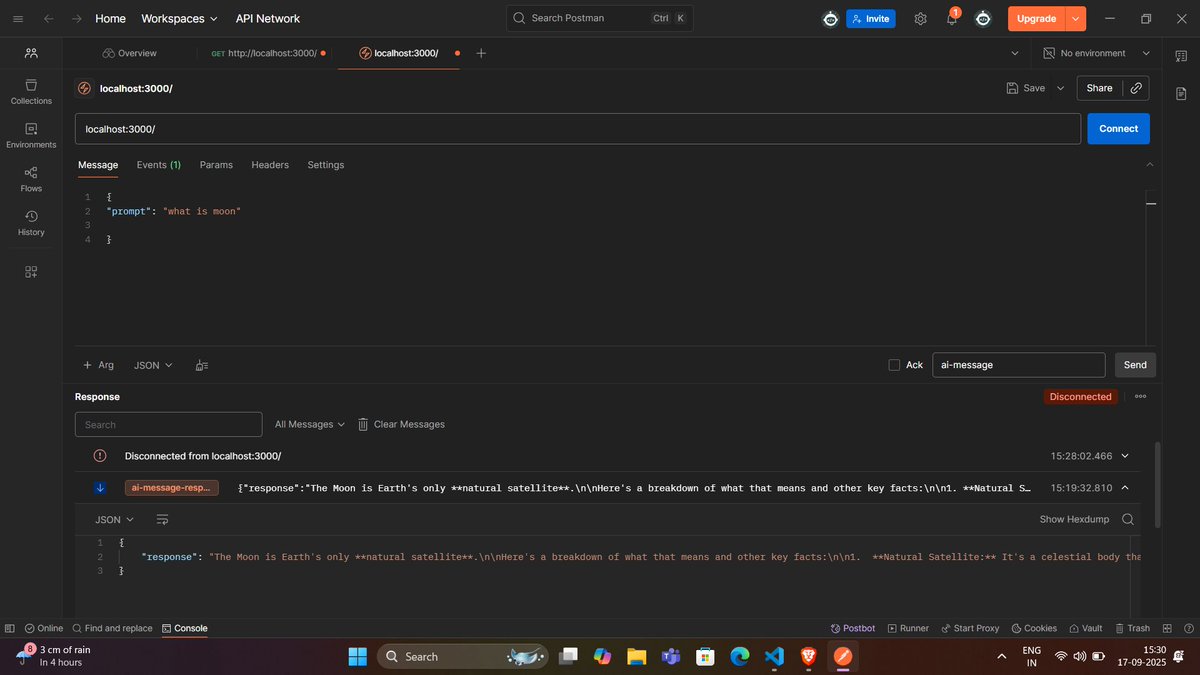Go back with the left arrow
1200x675 pixels.
(x=49, y=18)
